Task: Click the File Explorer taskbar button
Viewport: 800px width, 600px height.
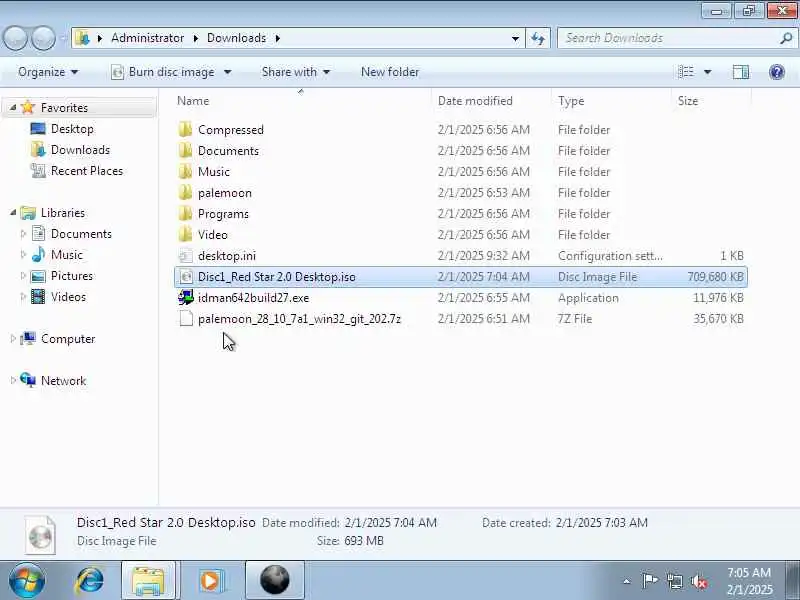Action: [148, 581]
